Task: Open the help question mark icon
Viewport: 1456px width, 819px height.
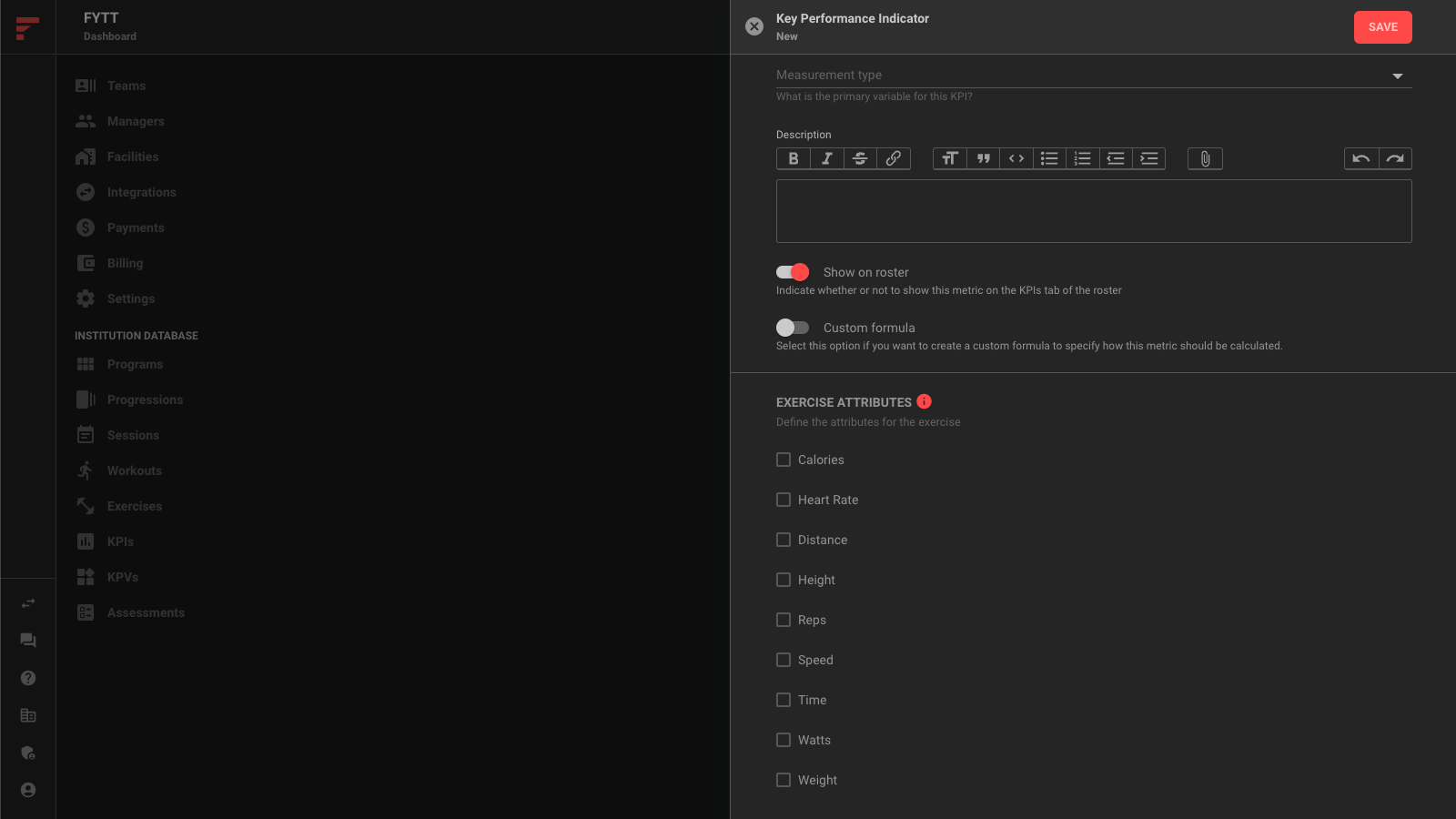Action: (28, 678)
